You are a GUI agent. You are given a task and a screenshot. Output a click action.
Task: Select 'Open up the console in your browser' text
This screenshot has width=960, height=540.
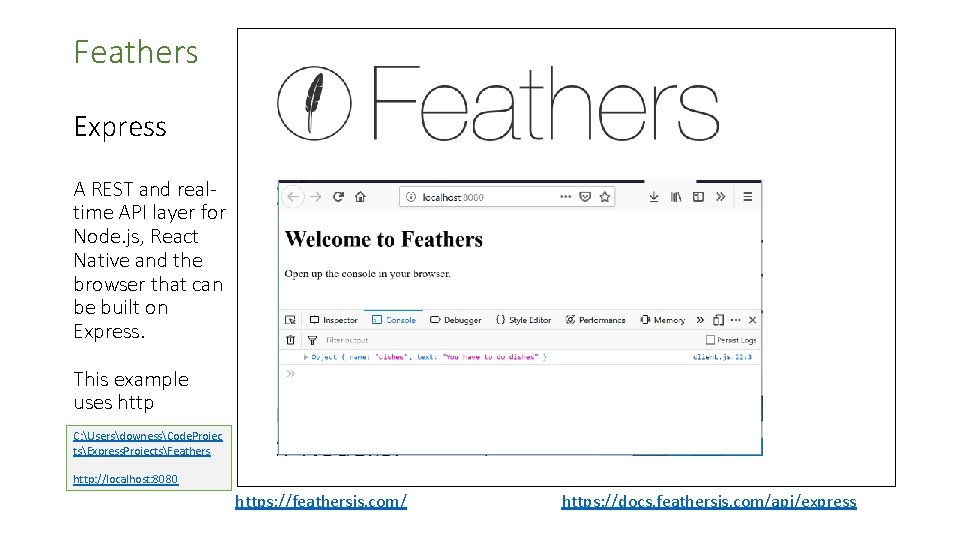pyautogui.click(x=367, y=274)
